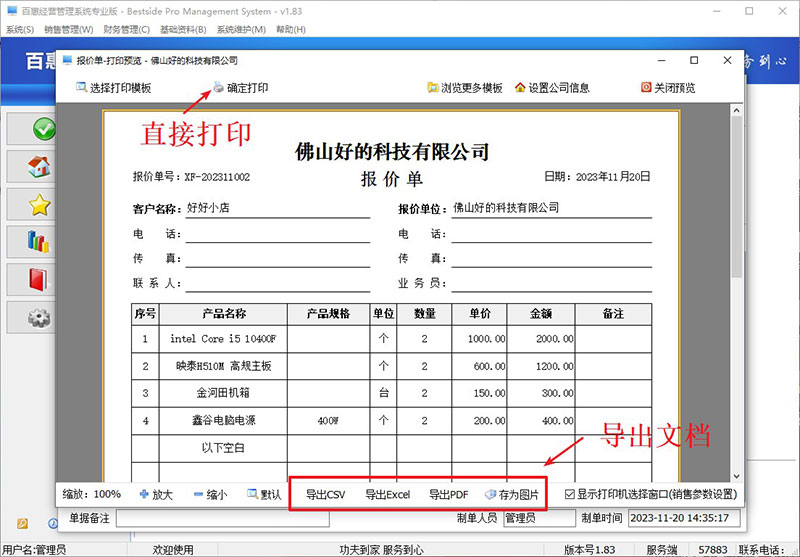The height and width of the screenshot is (557, 800).
Task: Reset zoom with 默认 button
Action: (263, 494)
